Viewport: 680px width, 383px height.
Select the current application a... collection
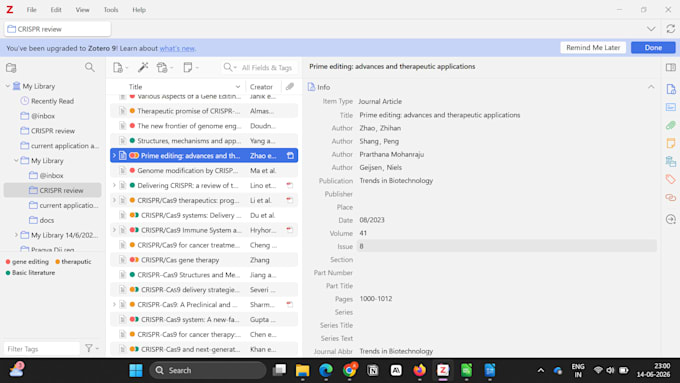click(x=65, y=146)
